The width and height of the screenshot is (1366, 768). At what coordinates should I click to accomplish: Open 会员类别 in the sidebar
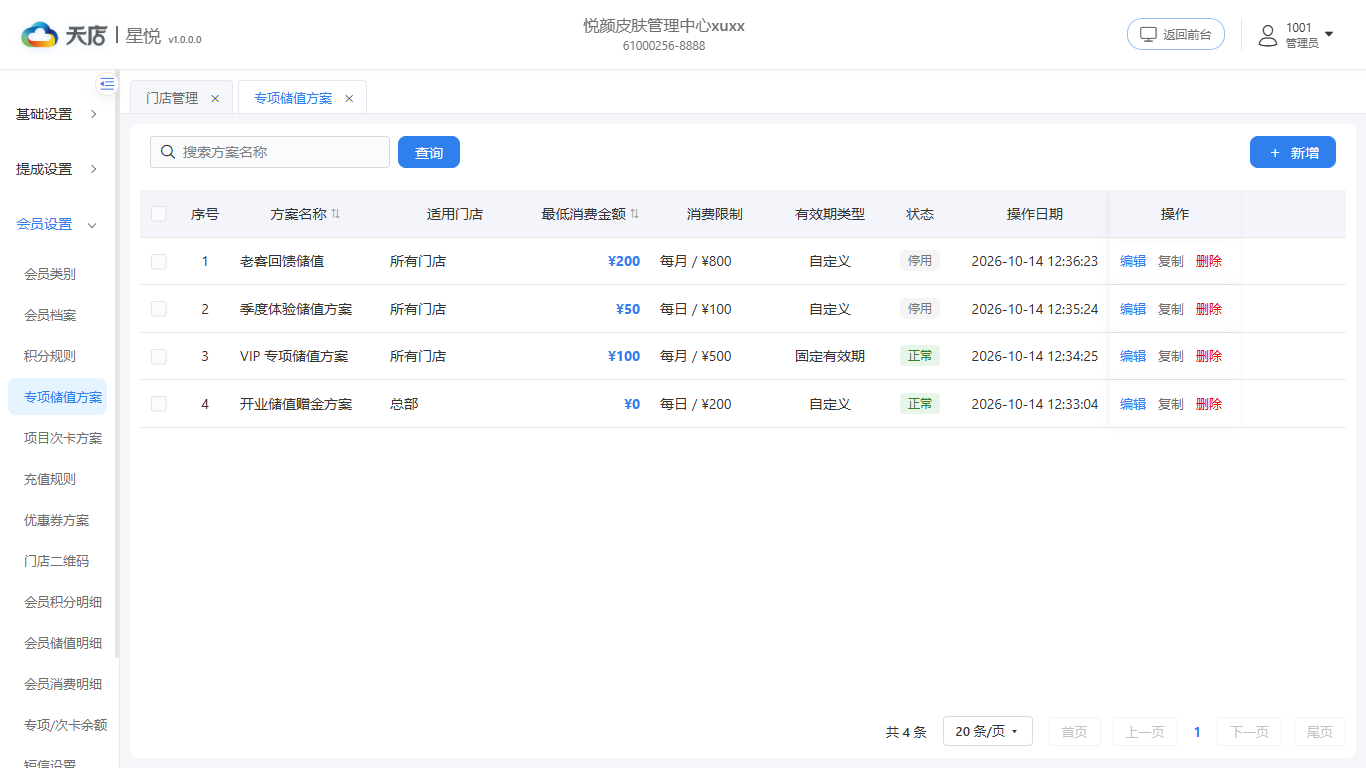tap(50, 274)
